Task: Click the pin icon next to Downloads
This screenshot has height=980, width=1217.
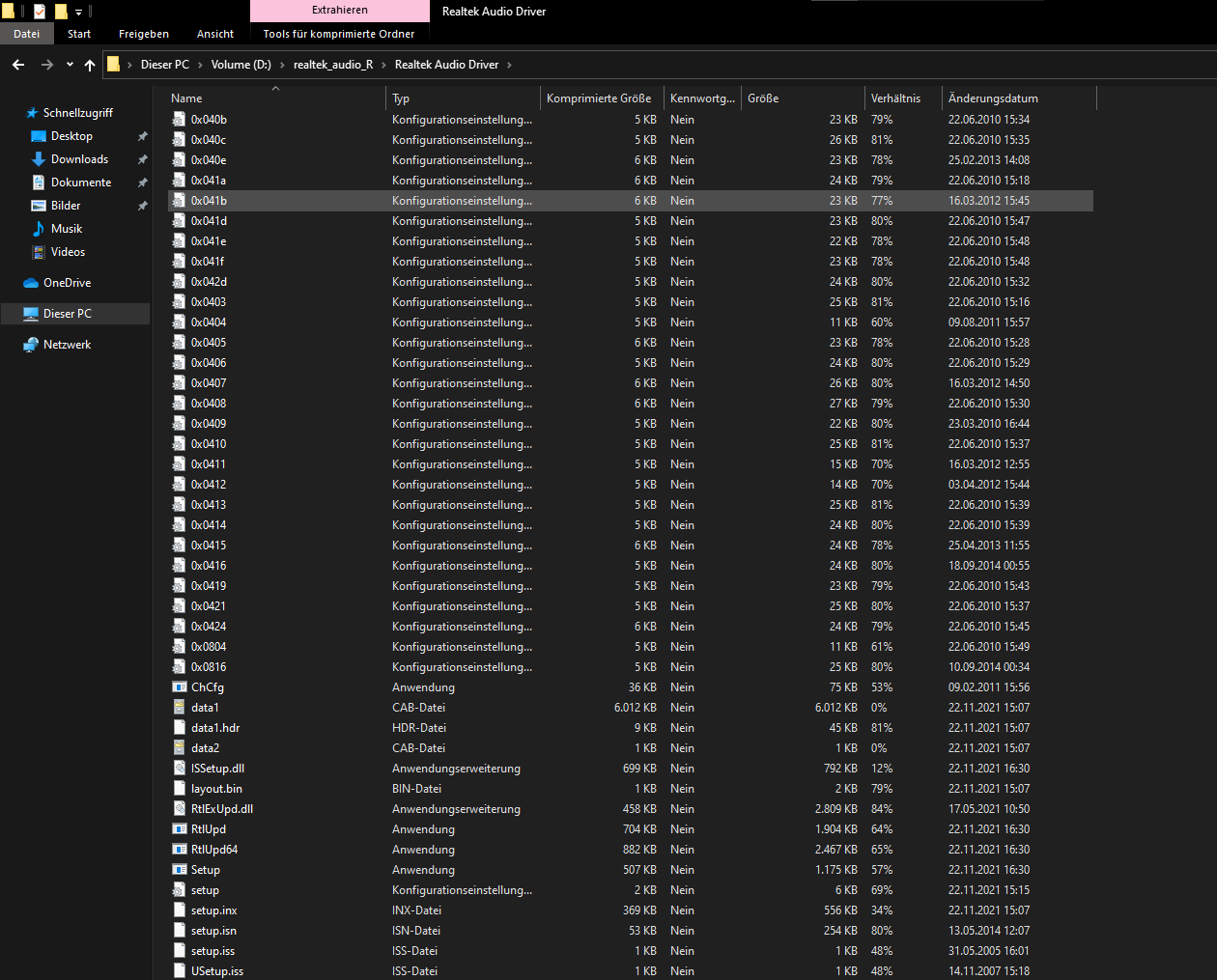Action: (142, 159)
